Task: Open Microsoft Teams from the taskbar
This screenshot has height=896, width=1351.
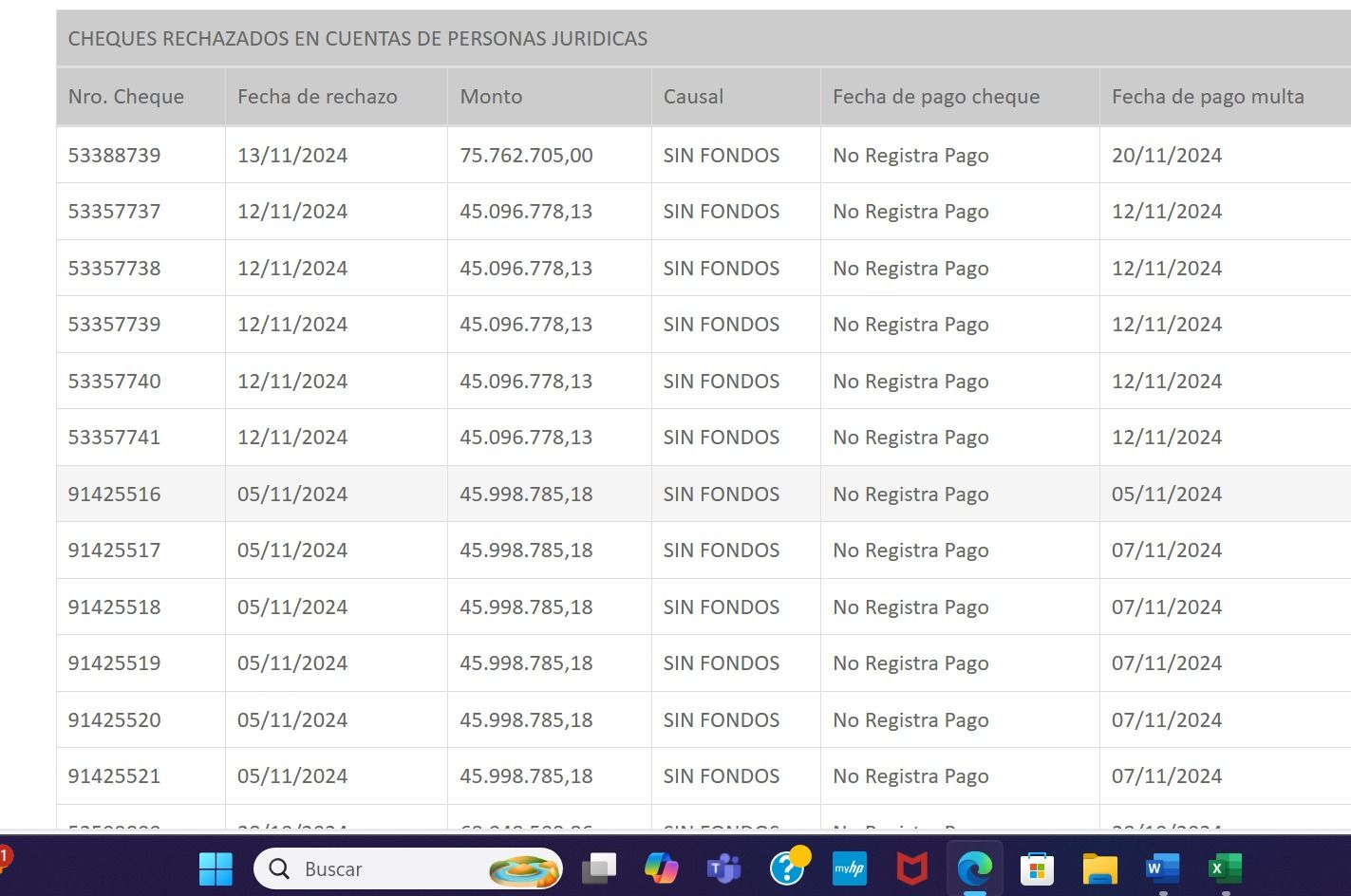Action: pyautogui.click(x=723, y=868)
